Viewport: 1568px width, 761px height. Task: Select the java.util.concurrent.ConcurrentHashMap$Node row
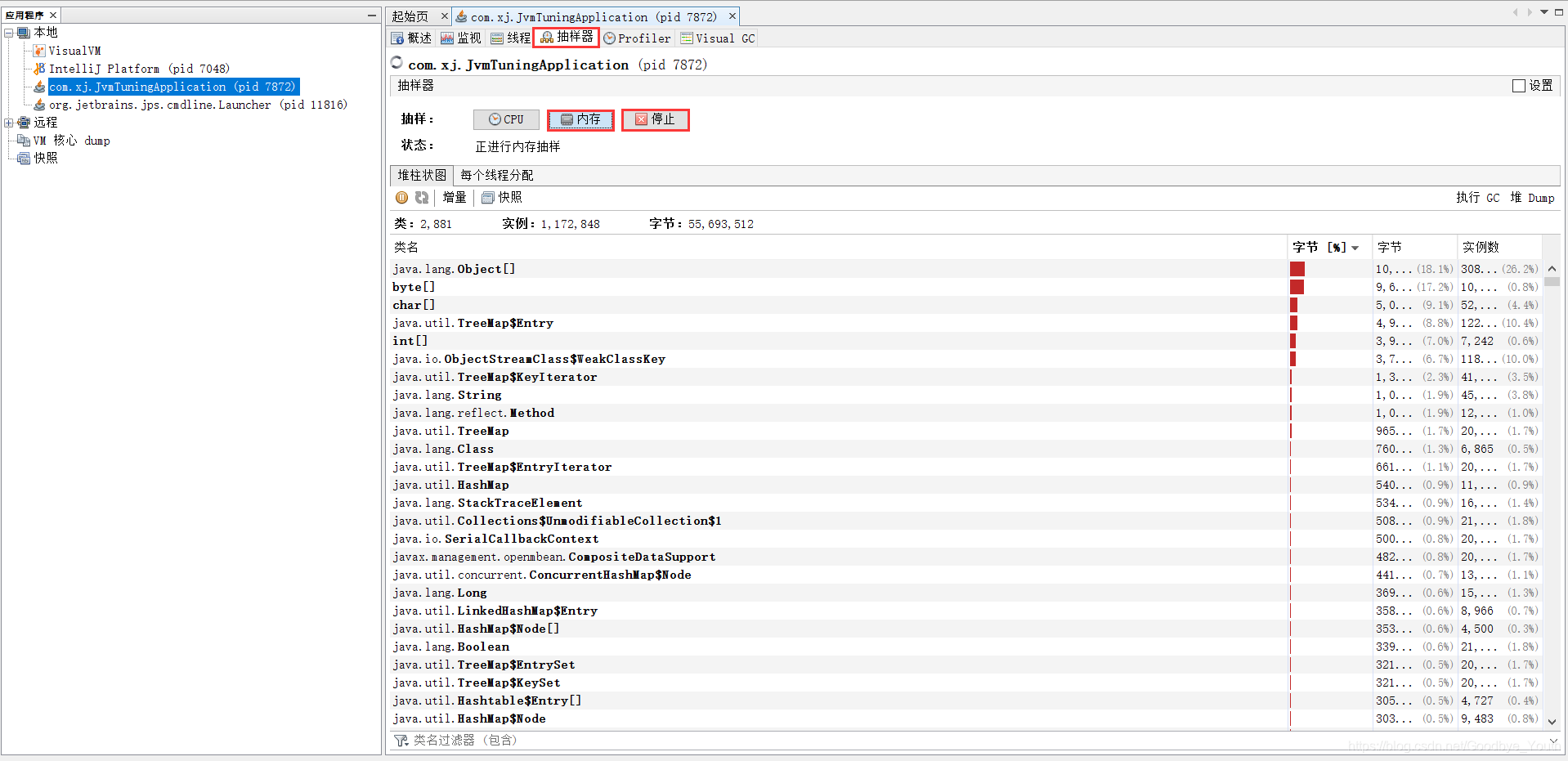coord(965,575)
